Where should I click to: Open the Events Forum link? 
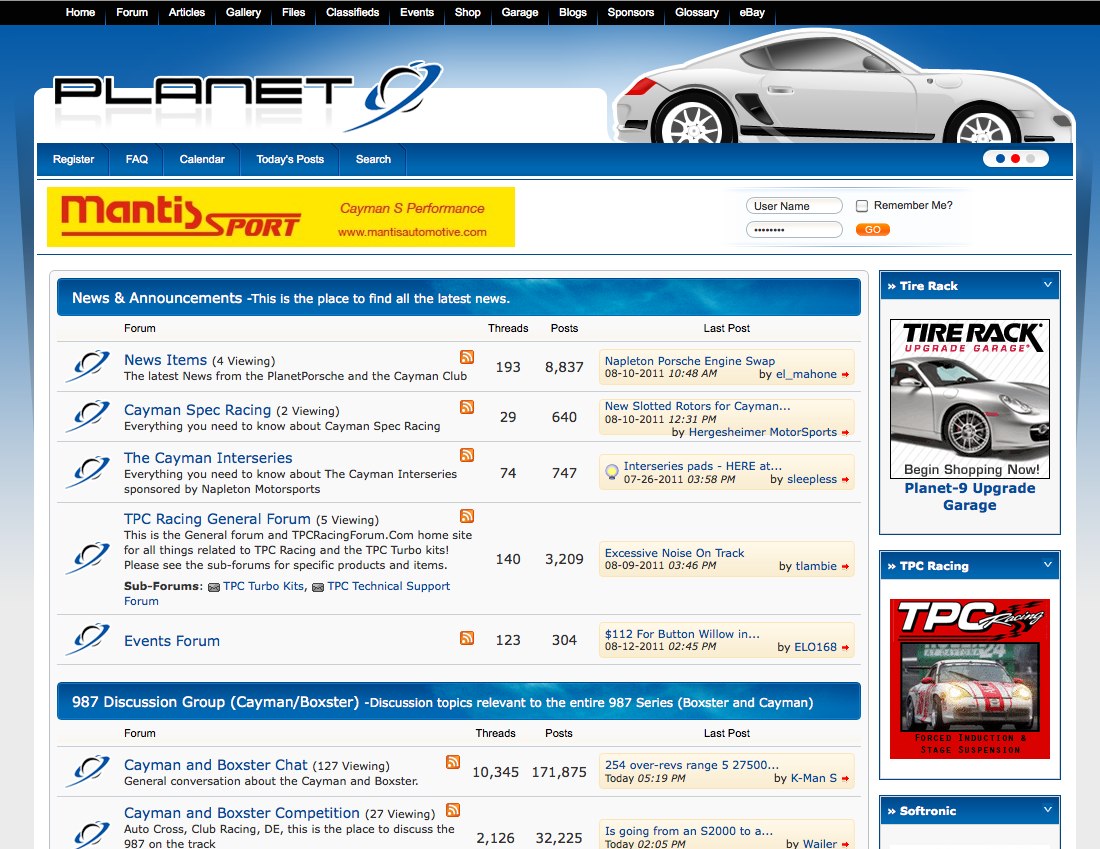click(x=172, y=641)
